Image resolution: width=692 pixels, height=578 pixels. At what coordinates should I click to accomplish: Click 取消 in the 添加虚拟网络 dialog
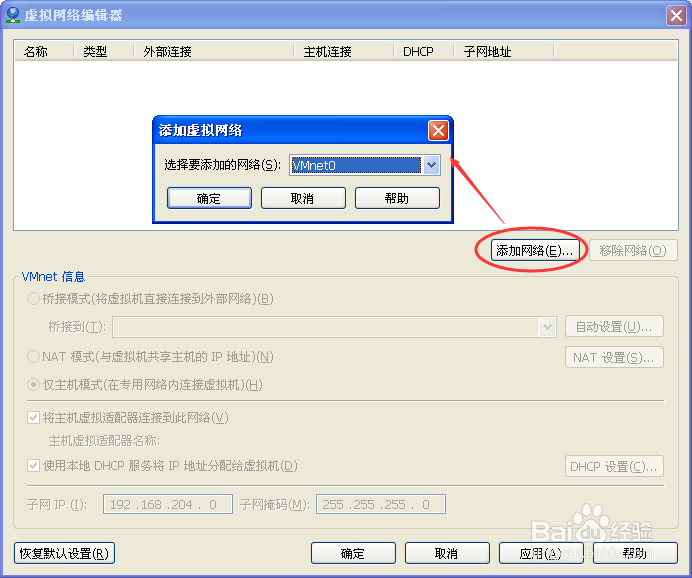pos(303,198)
